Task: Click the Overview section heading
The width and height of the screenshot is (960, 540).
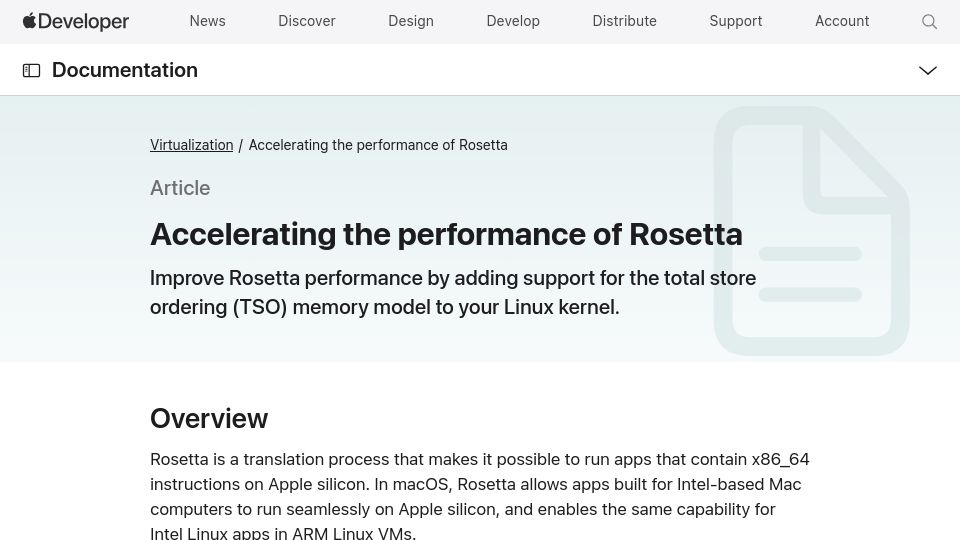Action: click(x=209, y=419)
